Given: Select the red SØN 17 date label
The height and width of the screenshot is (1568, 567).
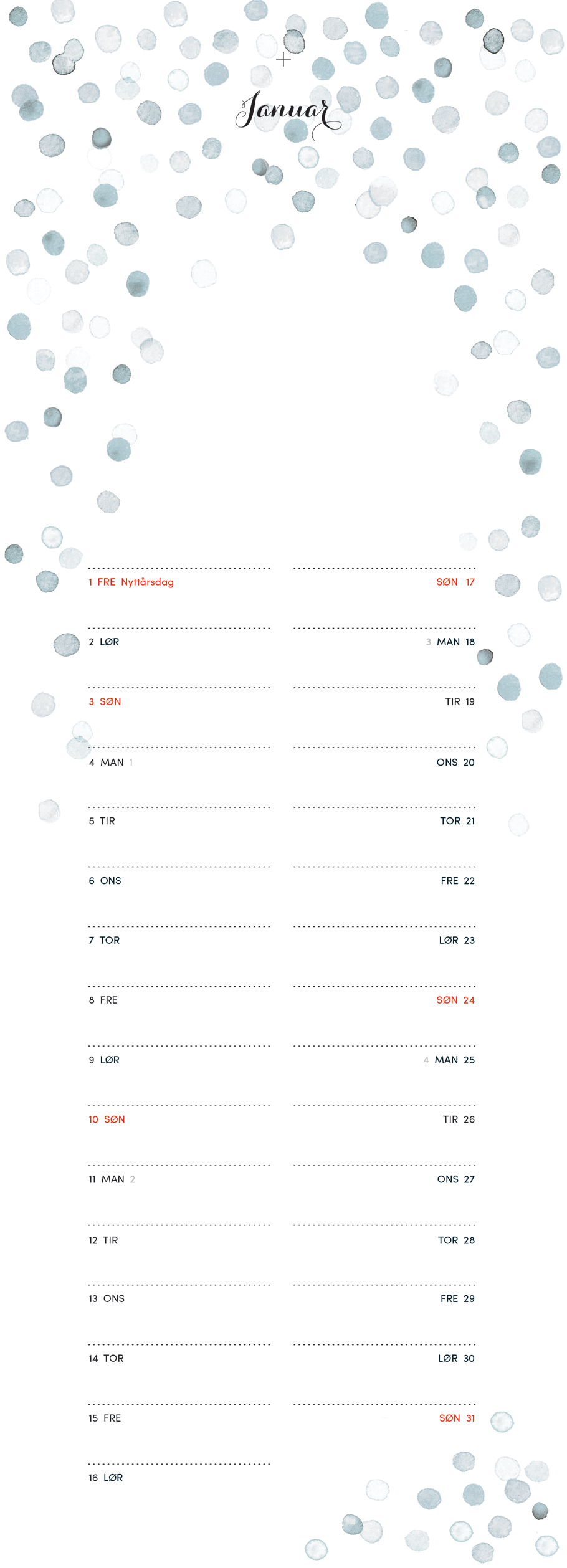Looking at the screenshot, I should pos(455,582).
